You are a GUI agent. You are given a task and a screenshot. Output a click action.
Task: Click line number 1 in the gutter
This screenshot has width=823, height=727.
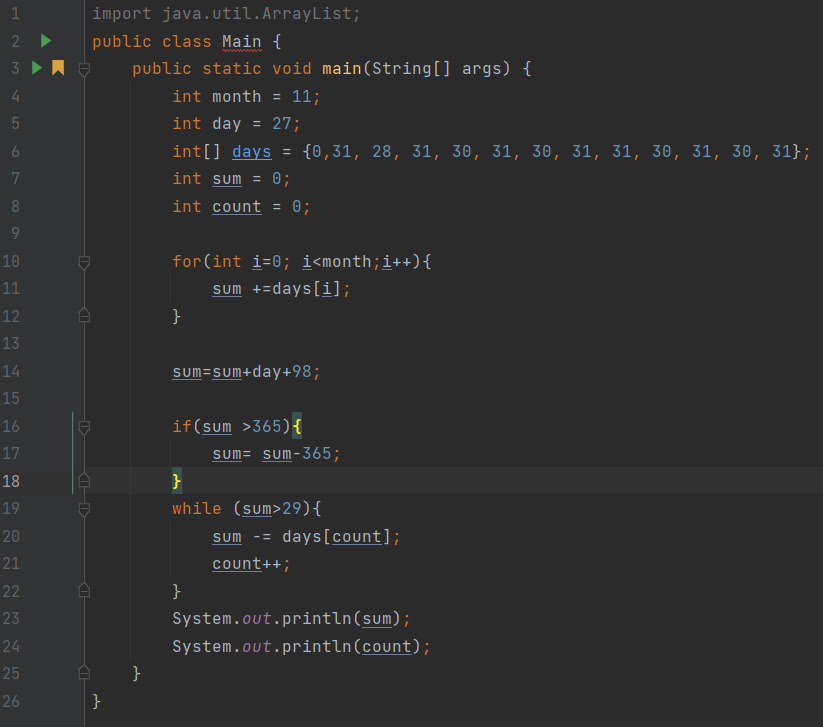pyautogui.click(x=15, y=14)
